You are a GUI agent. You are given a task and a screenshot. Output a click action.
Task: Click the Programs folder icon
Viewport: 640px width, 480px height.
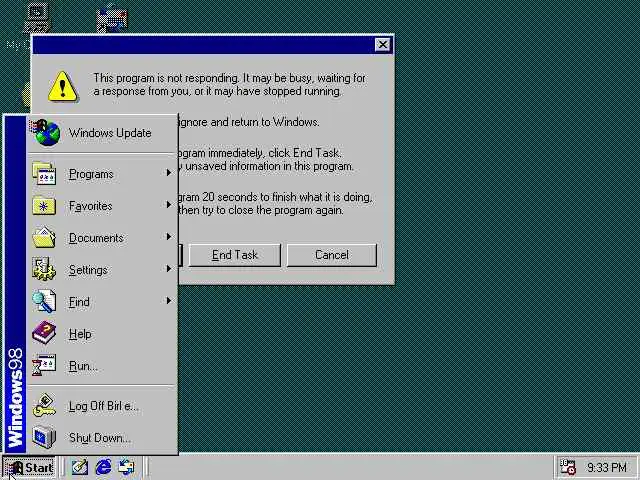[x=44, y=173]
